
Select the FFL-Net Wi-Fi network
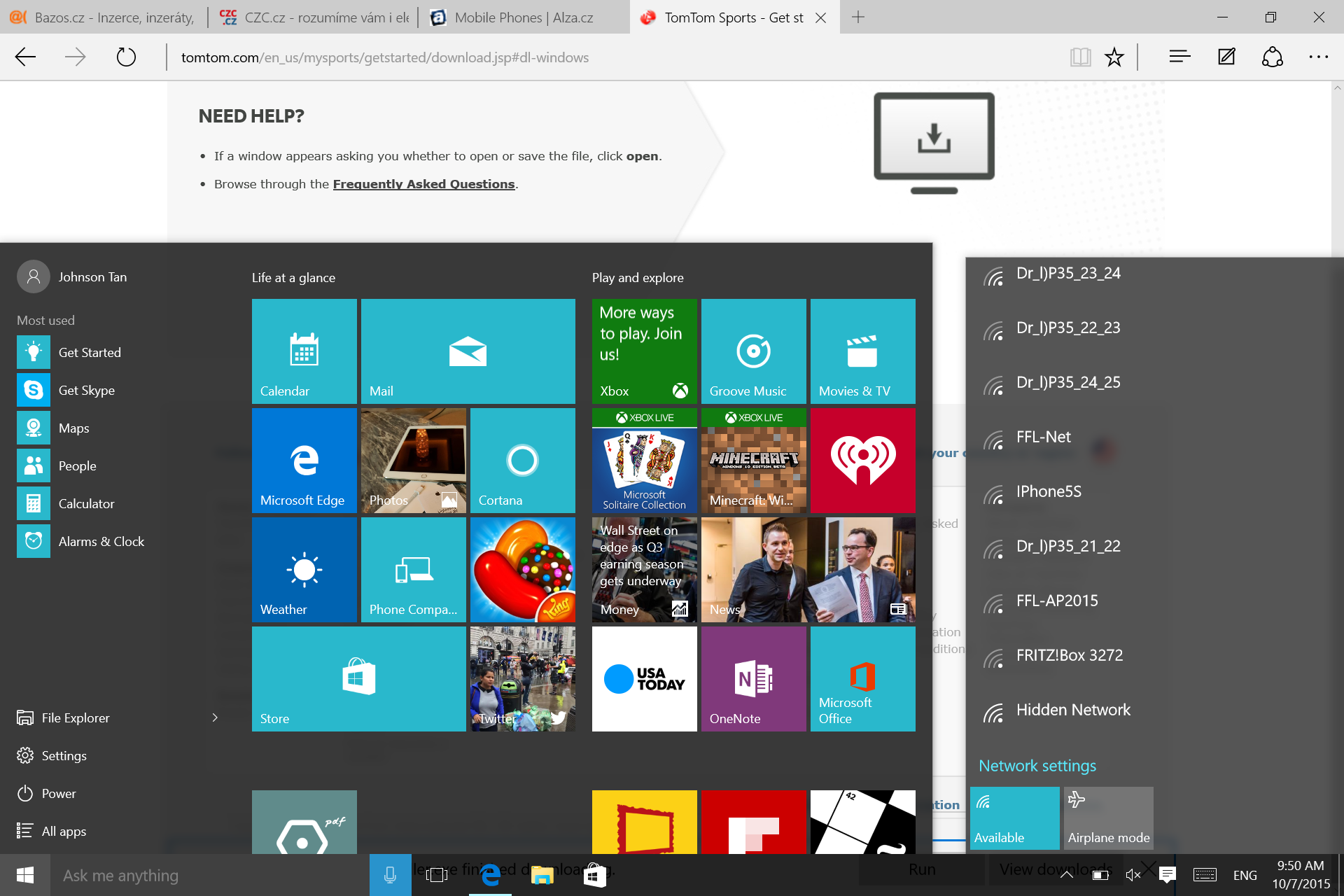[1155, 437]
